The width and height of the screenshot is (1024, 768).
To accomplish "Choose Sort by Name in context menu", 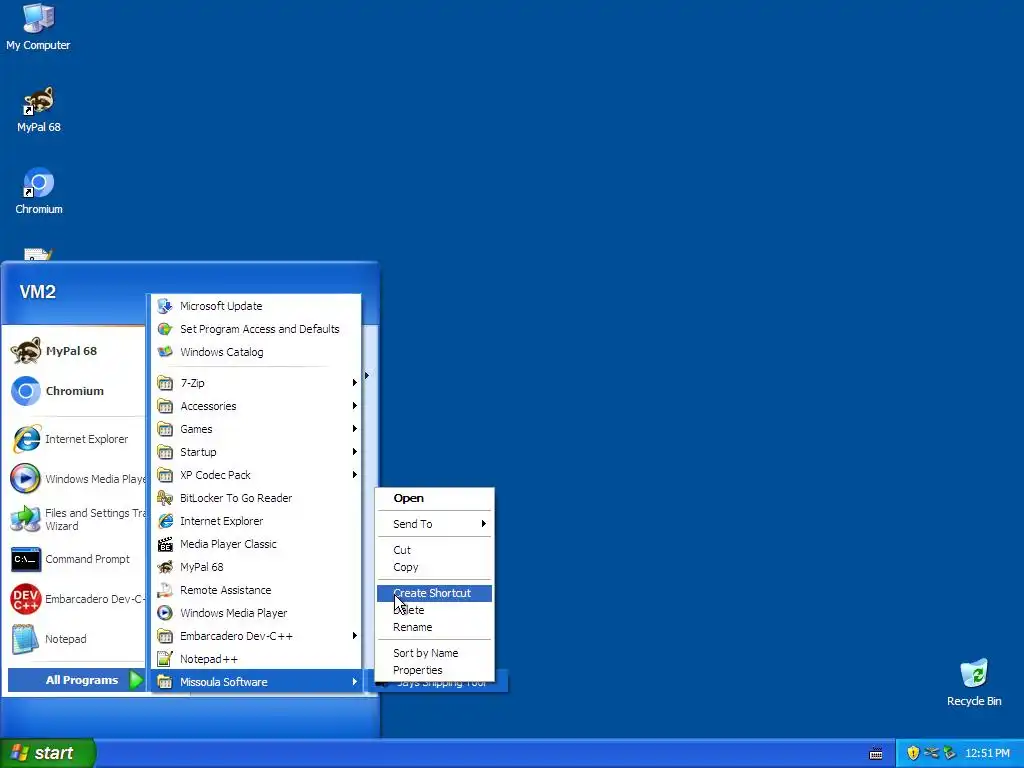I will (x=434, y=653).
